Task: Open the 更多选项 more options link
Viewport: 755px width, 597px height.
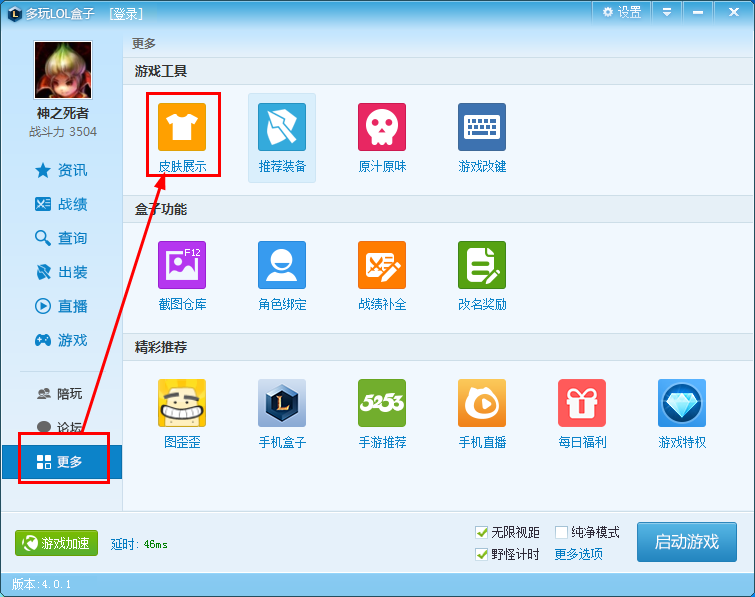Action: [578, 555]
